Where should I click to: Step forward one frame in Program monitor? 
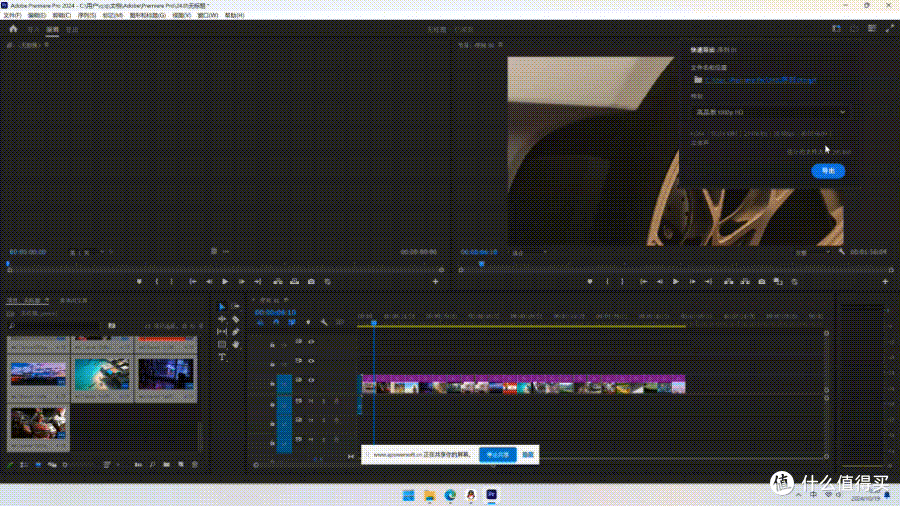tap(692, 282)
